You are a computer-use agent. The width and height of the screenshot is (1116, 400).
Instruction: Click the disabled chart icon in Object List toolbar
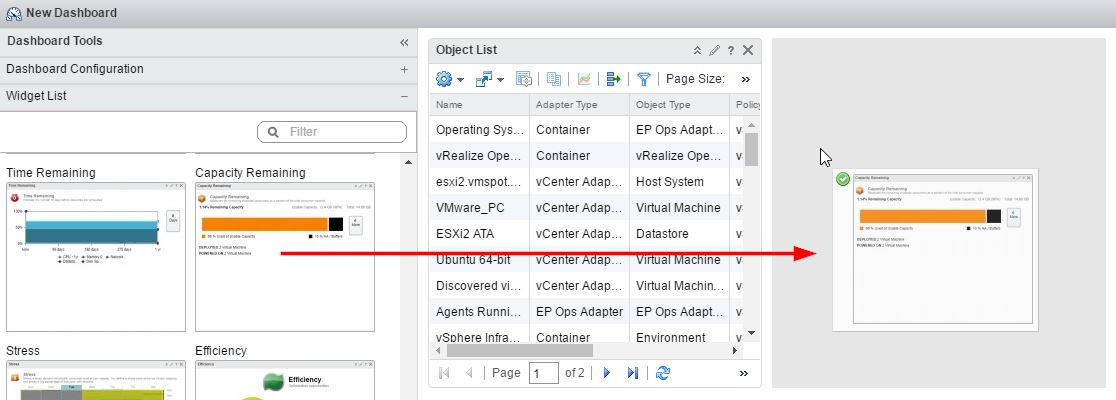pos(584,79)
